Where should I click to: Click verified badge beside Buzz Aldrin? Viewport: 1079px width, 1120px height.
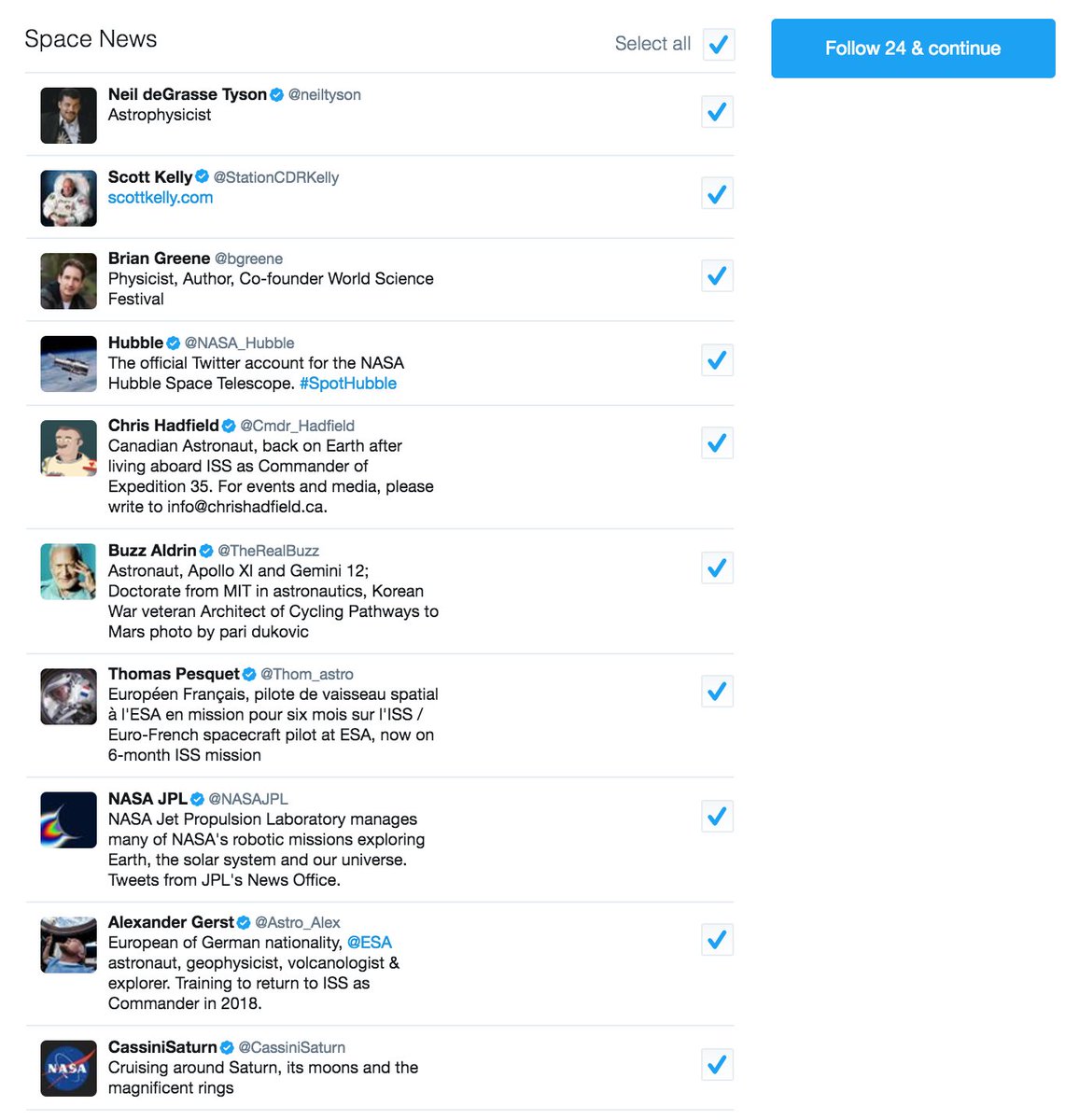(206, 551)
